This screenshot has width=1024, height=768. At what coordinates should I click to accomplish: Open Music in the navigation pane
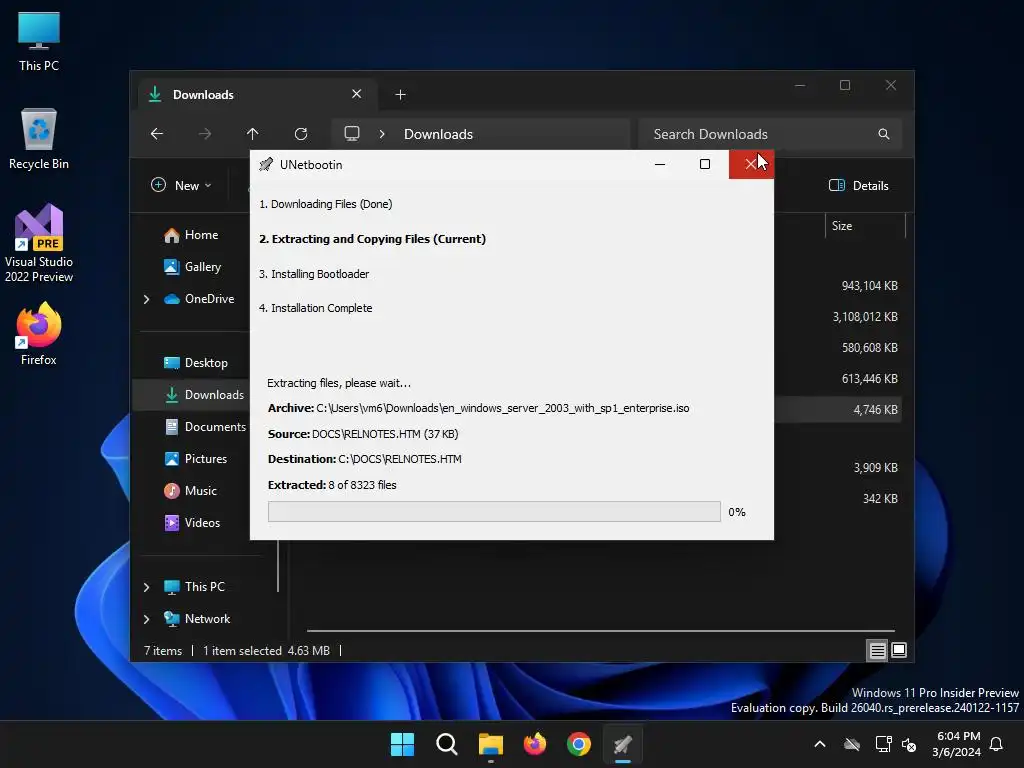coord(190,491)
